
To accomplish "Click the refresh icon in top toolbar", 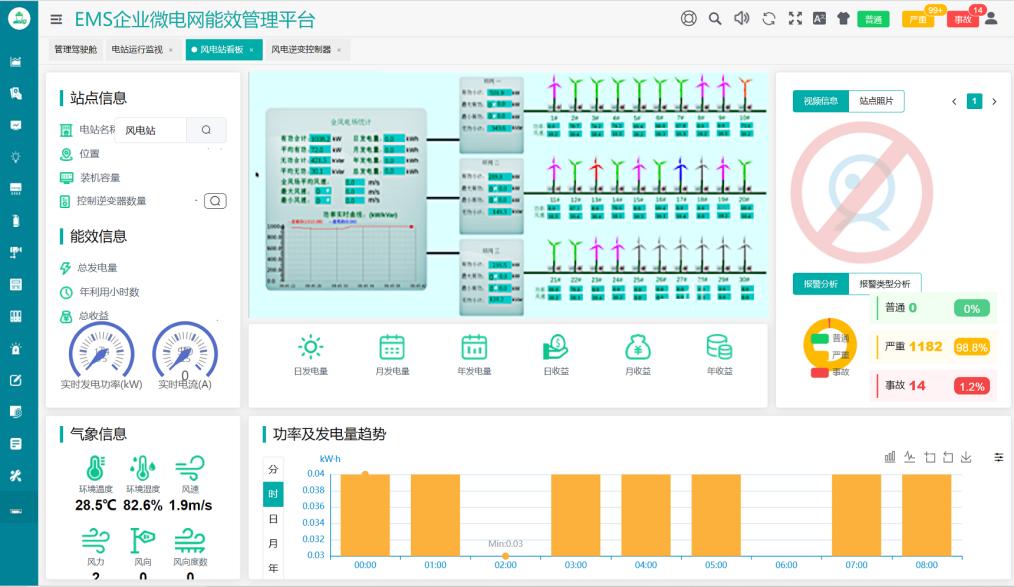I will point(768,18).
